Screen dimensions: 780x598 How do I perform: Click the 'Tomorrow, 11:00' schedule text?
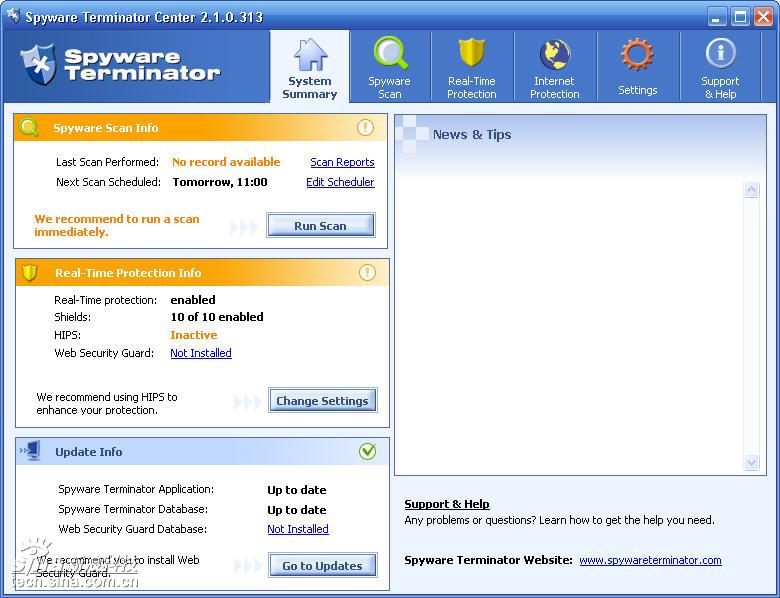tap(220, 182)
